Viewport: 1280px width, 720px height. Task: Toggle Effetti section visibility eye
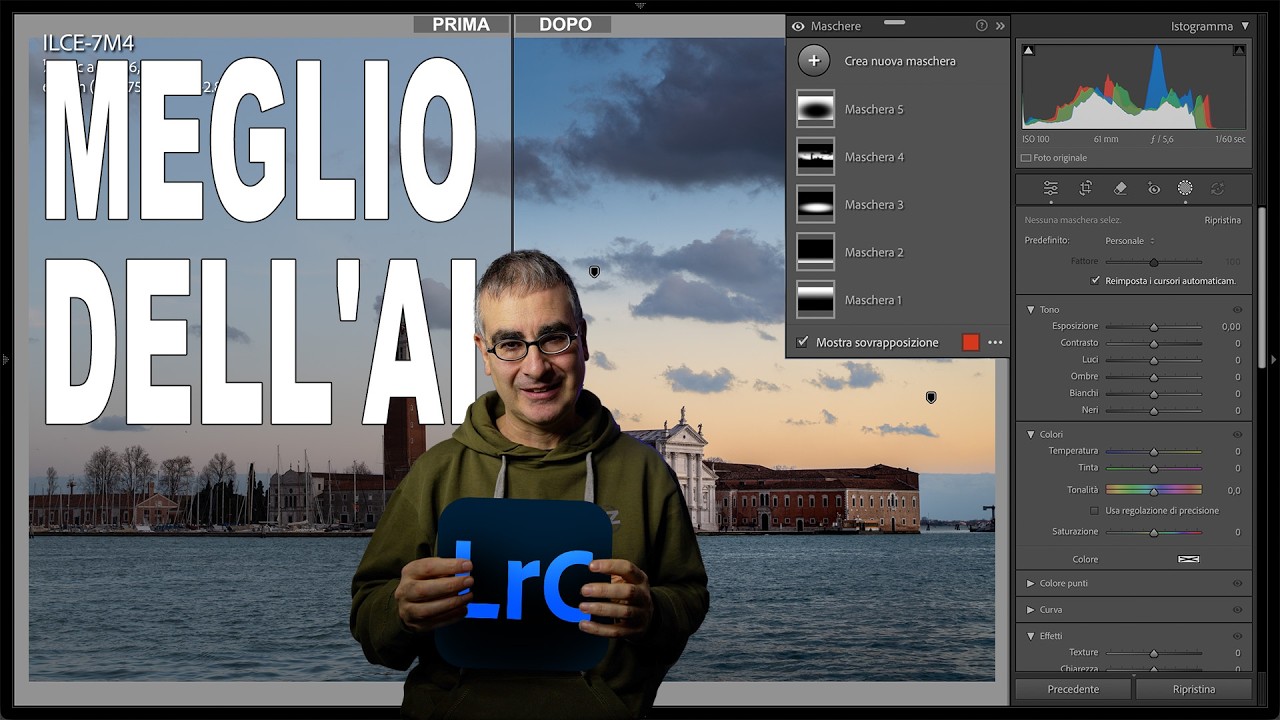tap(1237, 636)
